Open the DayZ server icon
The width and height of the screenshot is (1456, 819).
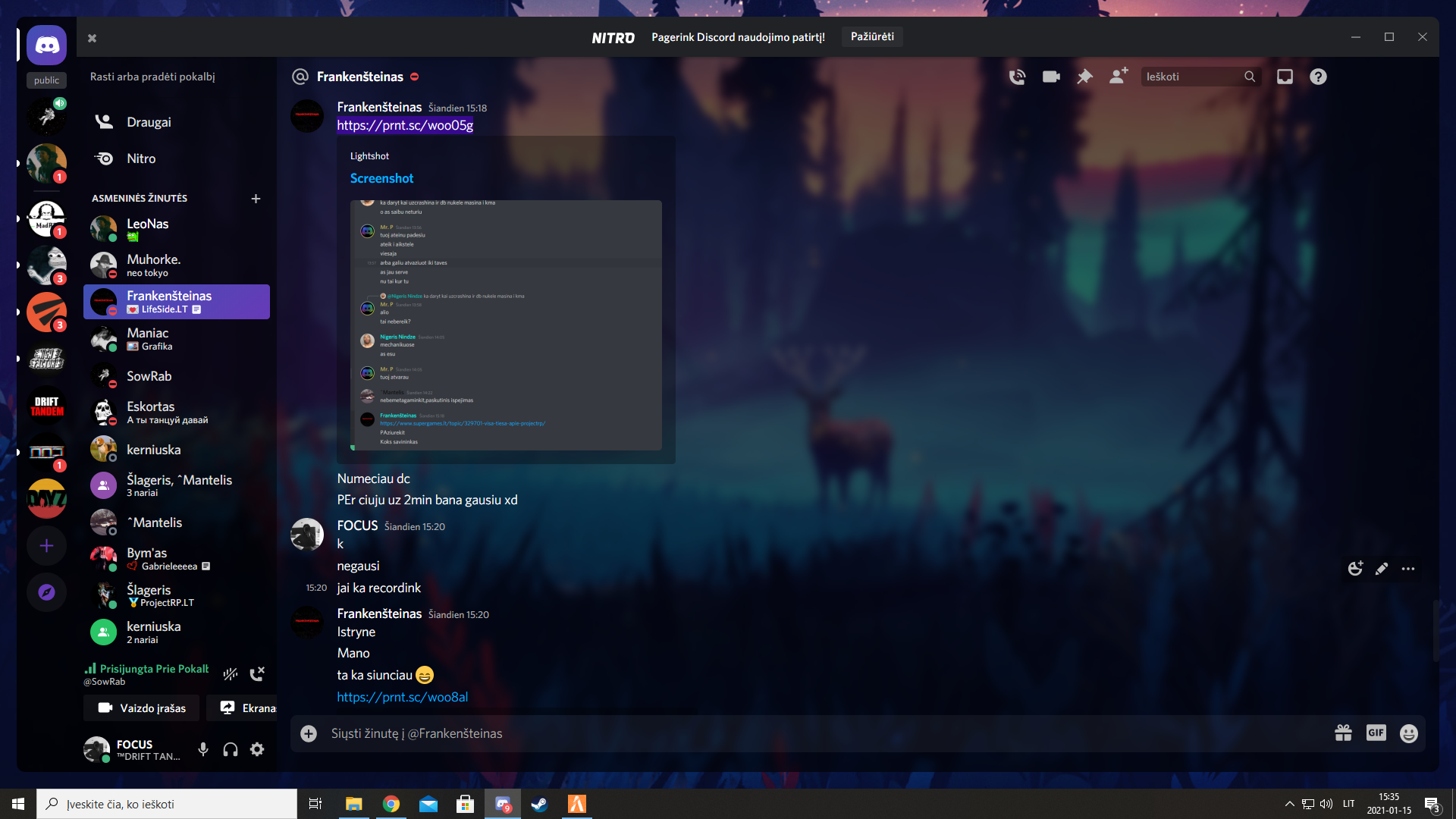46,499
